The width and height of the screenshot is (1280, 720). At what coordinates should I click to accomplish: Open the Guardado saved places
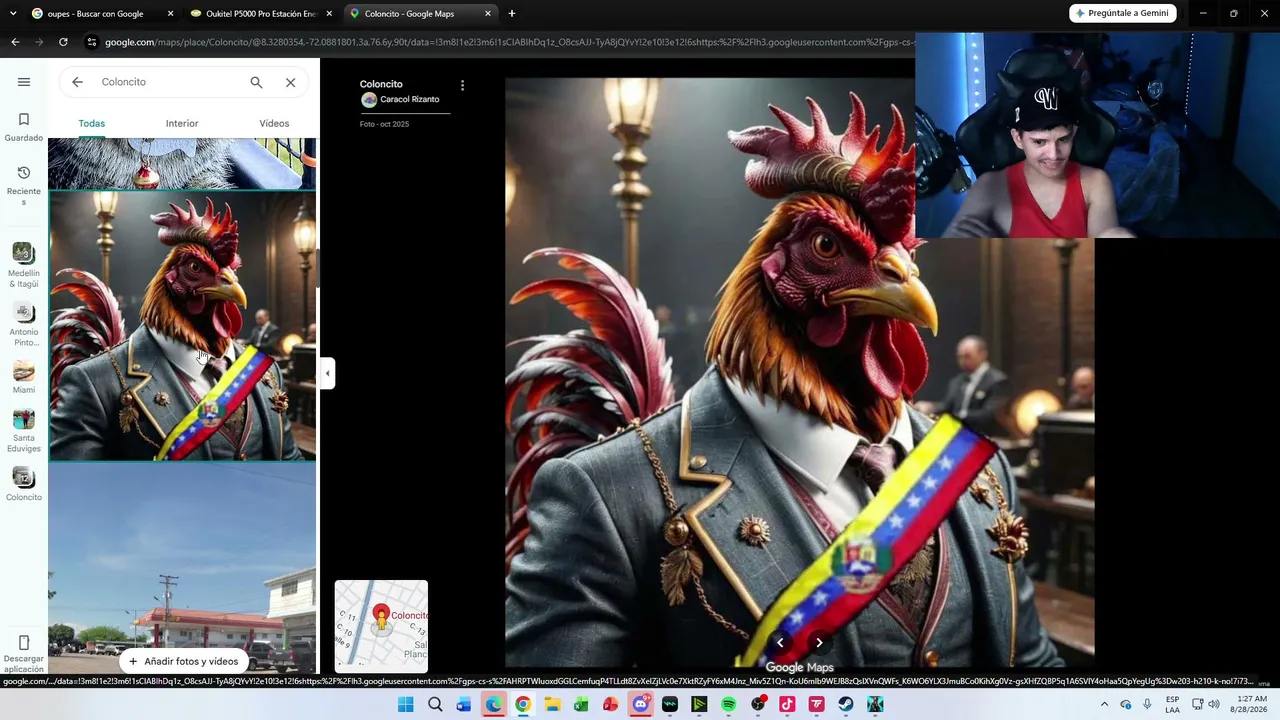point(24,127)
